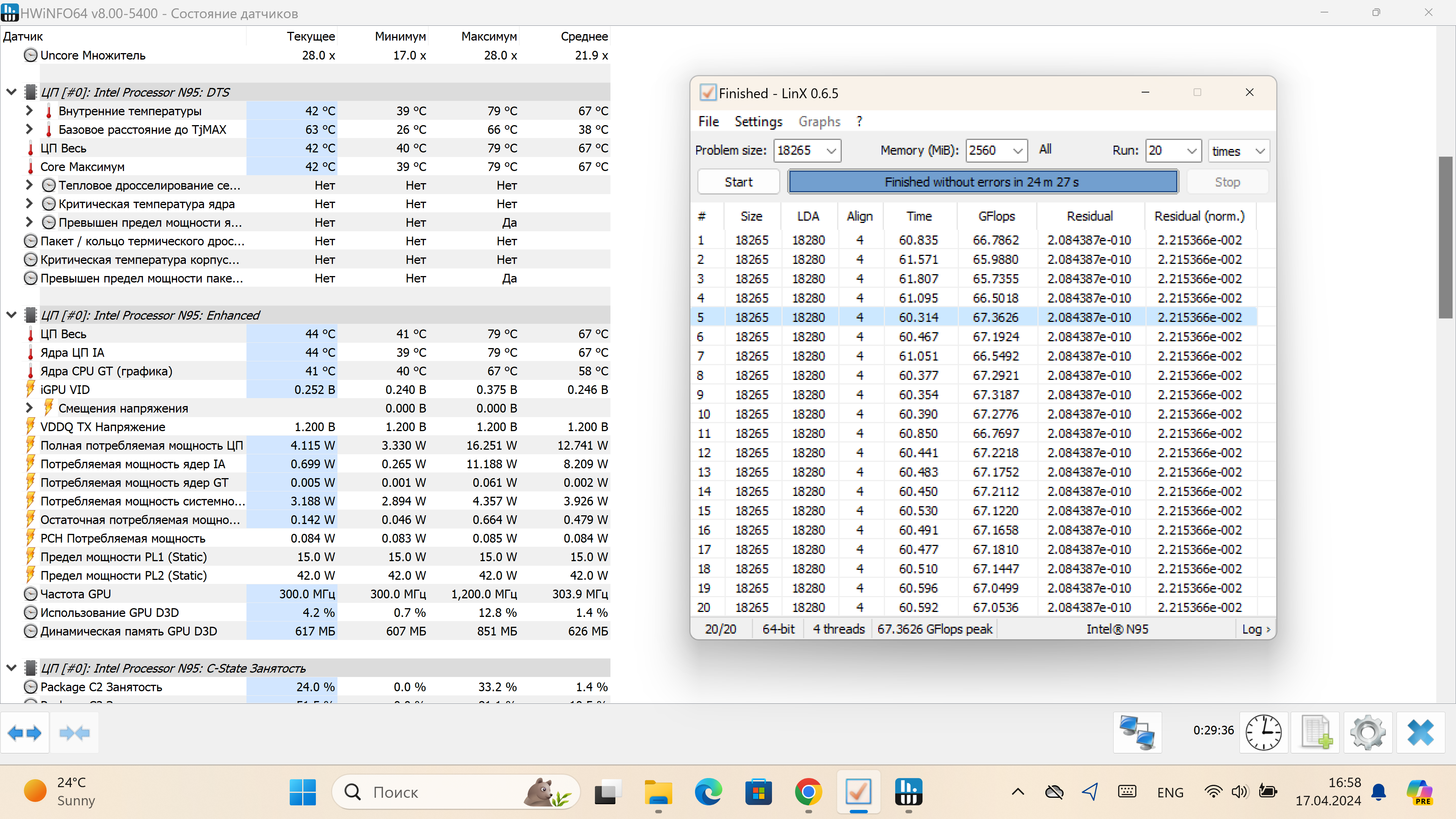1456x819 pixels.
Task: Click the HWiNFO vertical scrollbar thumb
Action: [x=1445, y=237]
